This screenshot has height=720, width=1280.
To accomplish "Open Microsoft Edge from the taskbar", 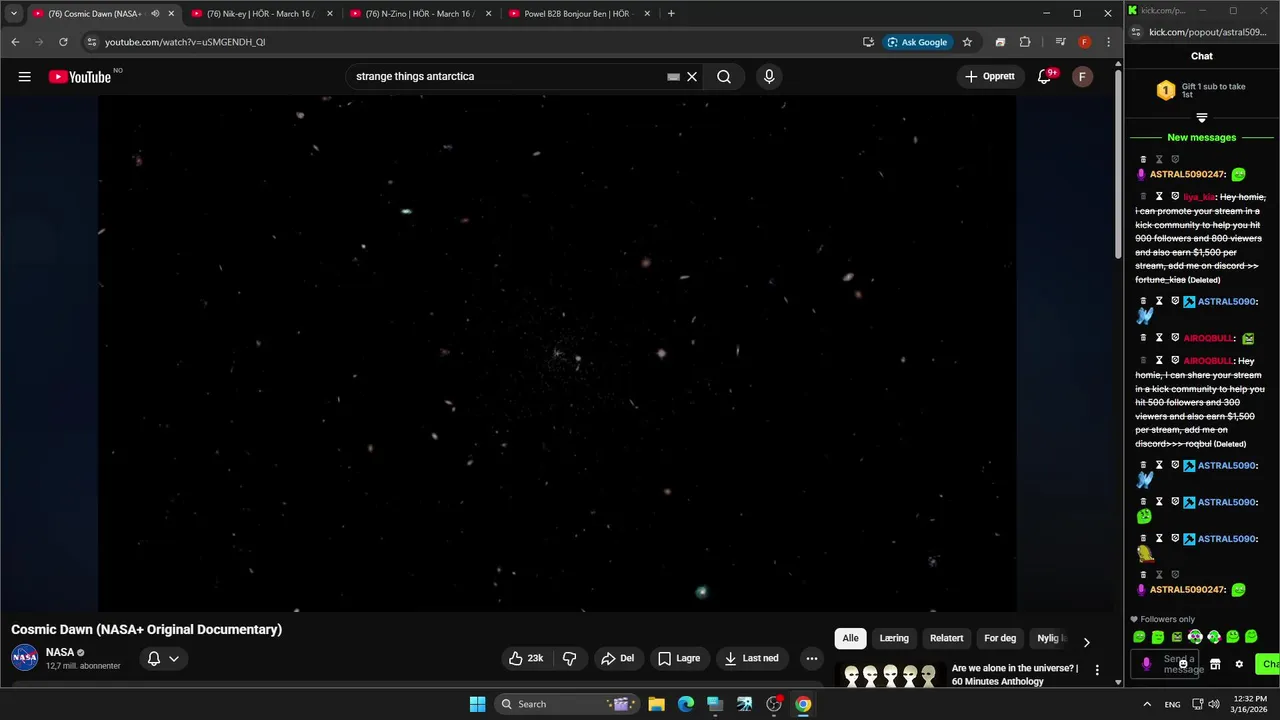I will 686,704.
